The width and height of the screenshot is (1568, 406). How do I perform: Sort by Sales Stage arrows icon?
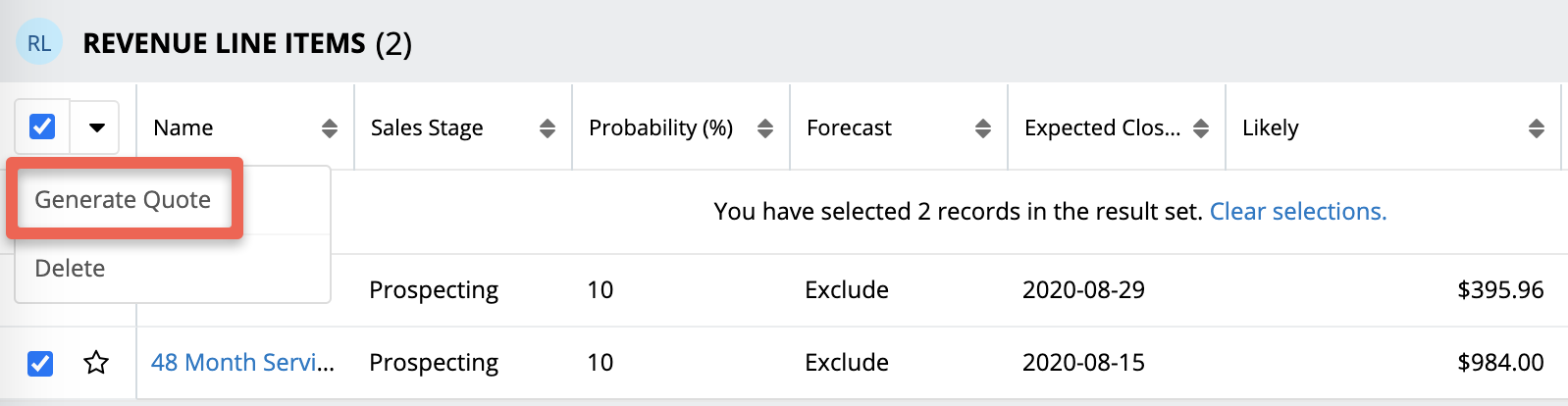[x=548, y=128]
